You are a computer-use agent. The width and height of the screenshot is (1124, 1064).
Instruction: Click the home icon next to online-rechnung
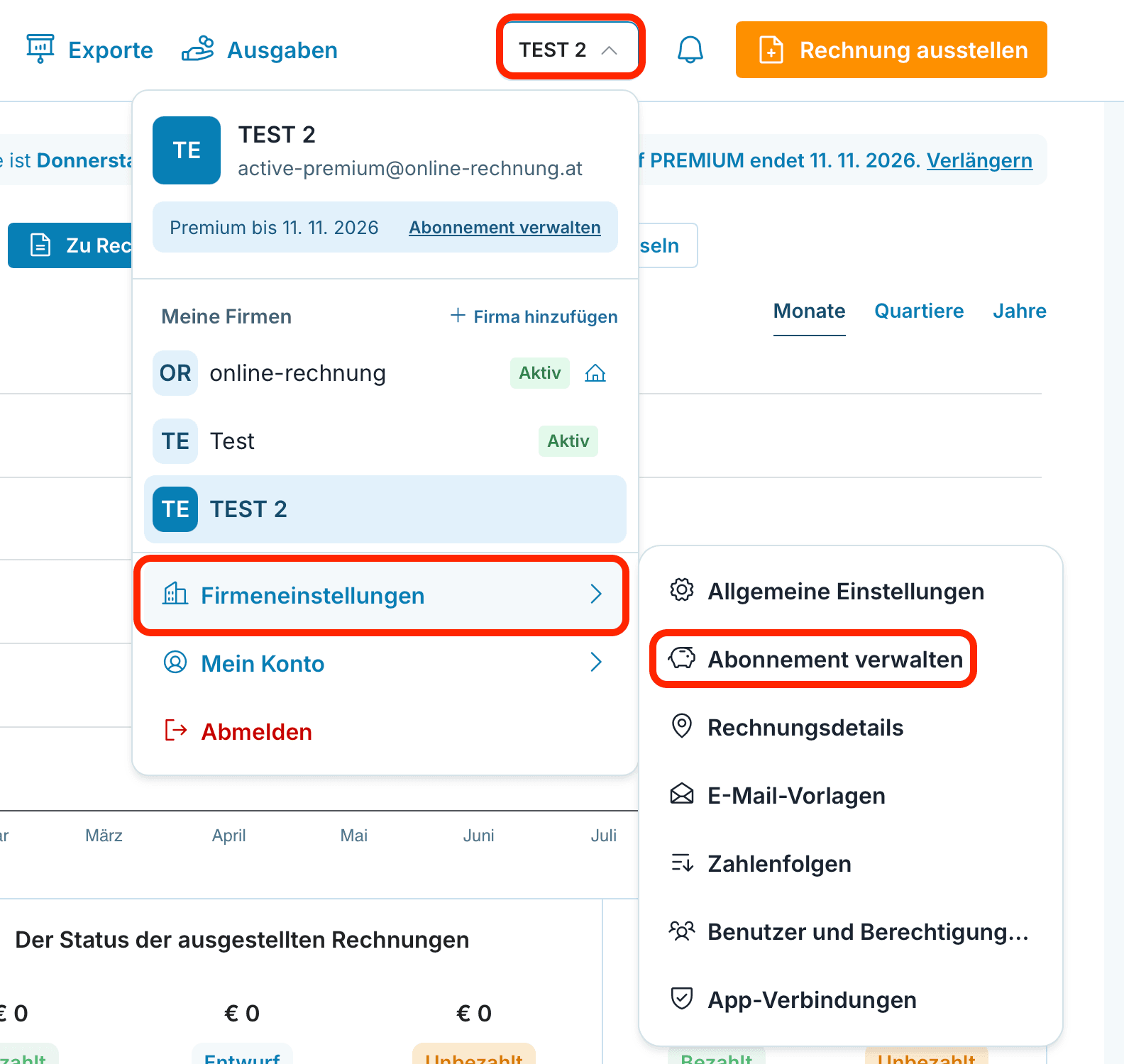pyautogui.click(x=595, y=373)
